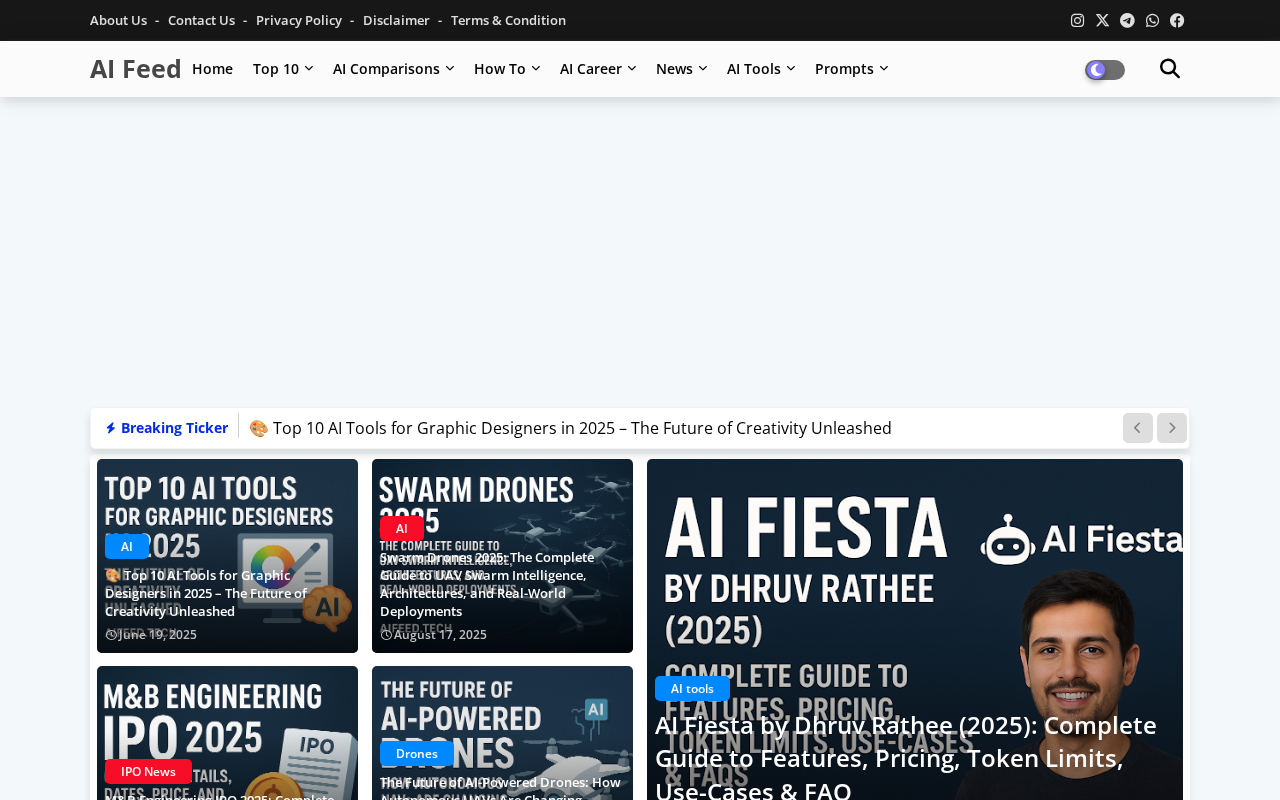Image resolution: width=1280 pixels, height=800 pixels.
Task: Click the IPO News category badge
Action: tap(148, 771)
